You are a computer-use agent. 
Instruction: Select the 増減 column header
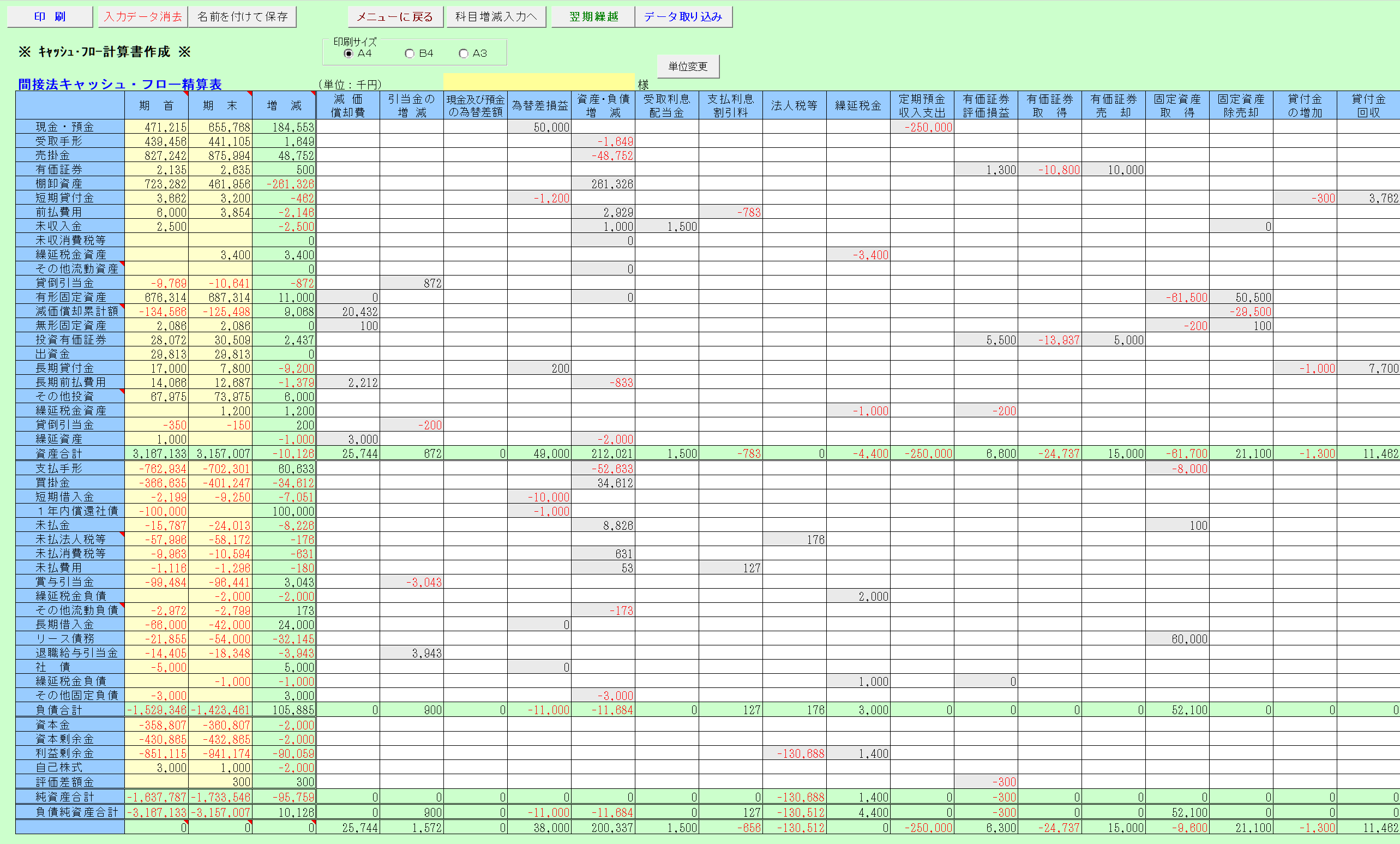[284, 106]
